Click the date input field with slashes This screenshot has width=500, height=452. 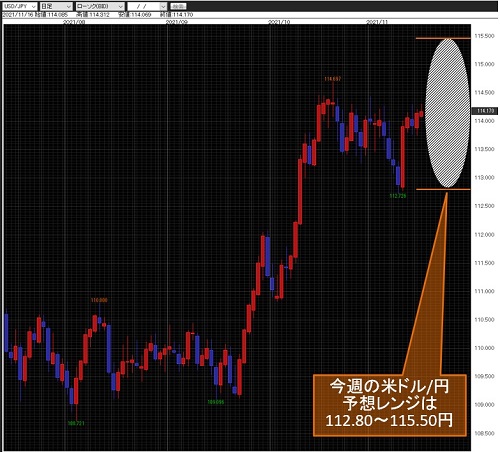coord(143,6)
